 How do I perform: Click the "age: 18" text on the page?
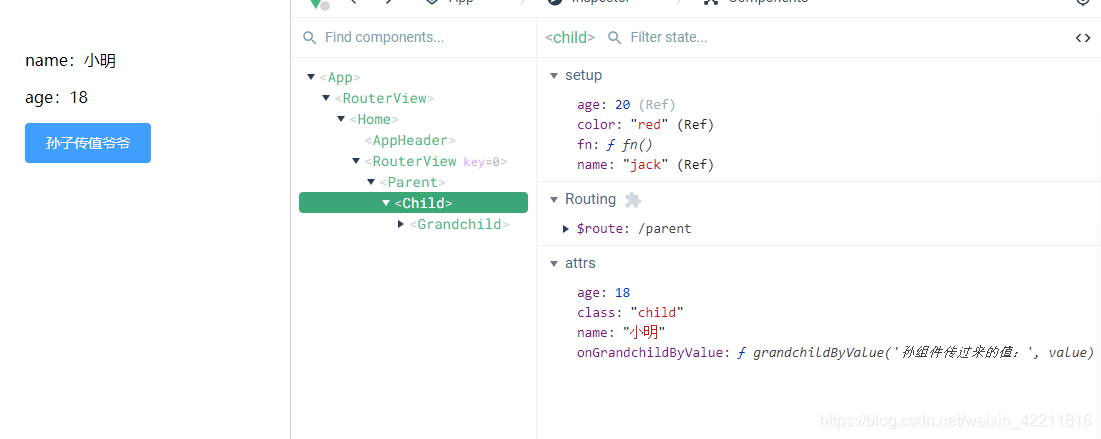click(56, 98)
